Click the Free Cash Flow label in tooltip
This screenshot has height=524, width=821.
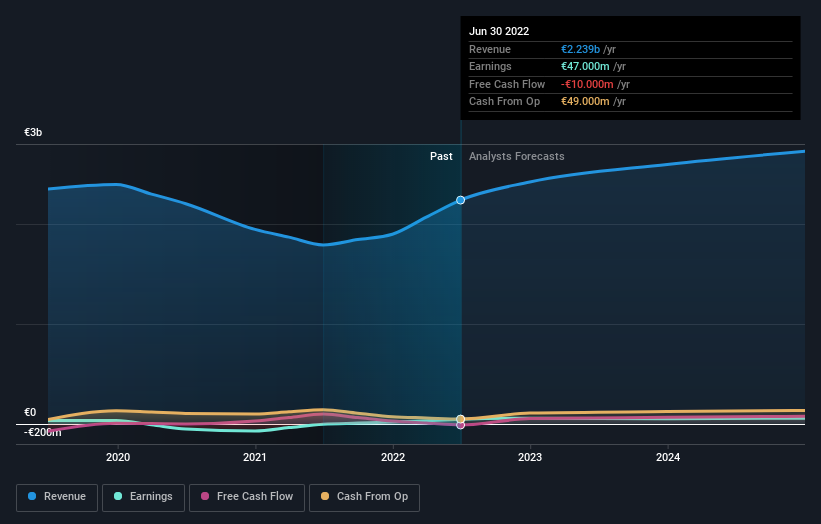coord(507,84)
